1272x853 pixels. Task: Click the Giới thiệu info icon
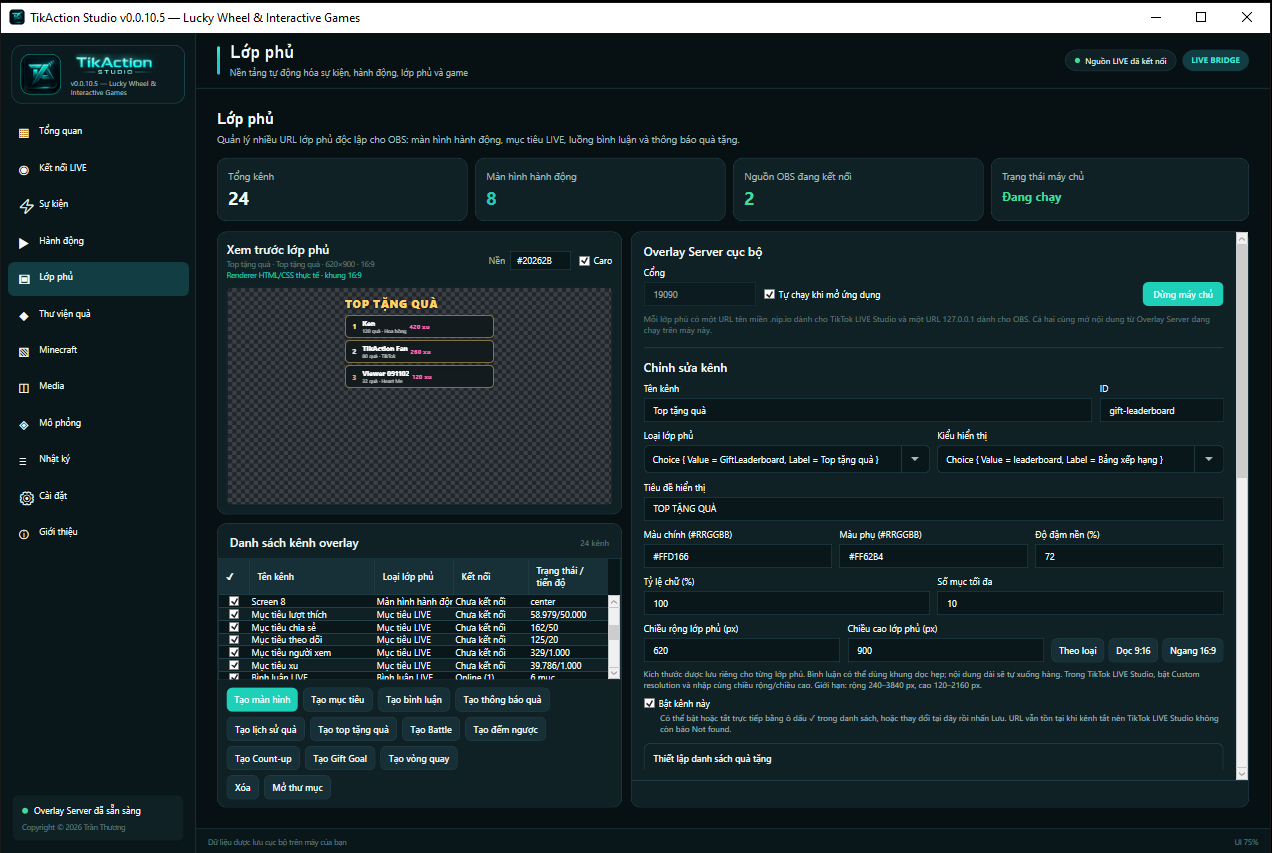24,533
